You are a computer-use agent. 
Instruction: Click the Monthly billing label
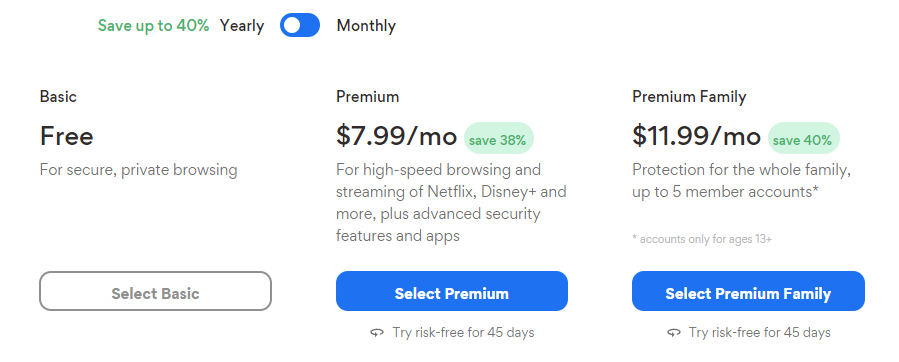(366, 26)
